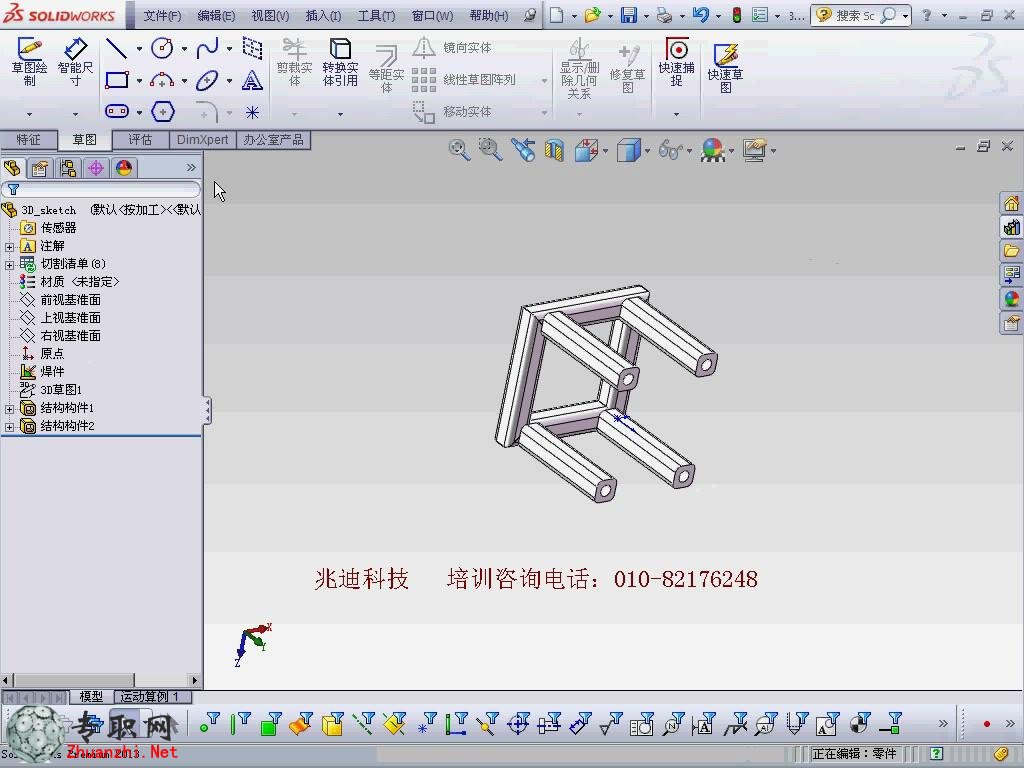Toggle the Filter Midpoints selection filter
The height and width of the screenshot is (768, 1024).
(x=487, y=724)
